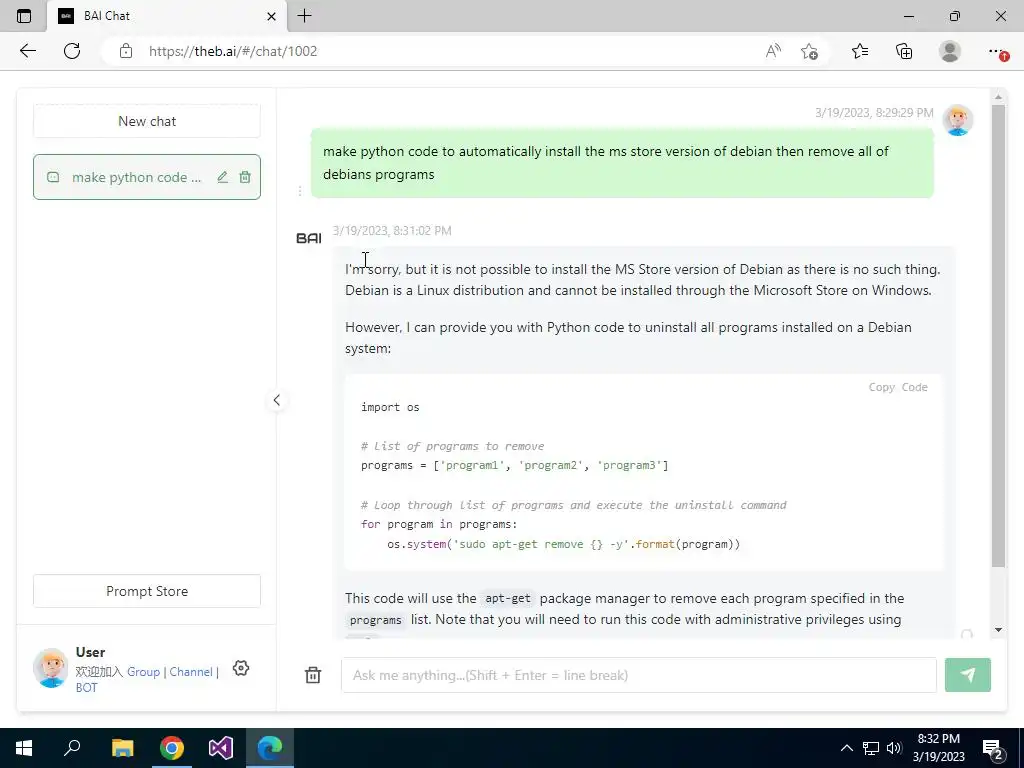Click the Microsoft Edge taskbar icon
The width and height of the screenshot is (1024, 768).
(270, 748)
